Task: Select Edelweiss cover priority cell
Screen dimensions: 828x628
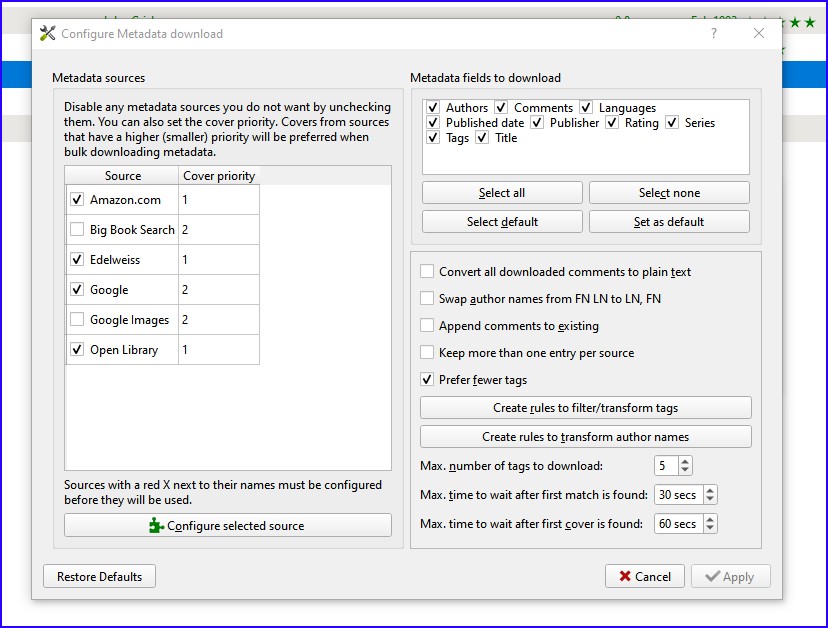Action: pos(219,260)
